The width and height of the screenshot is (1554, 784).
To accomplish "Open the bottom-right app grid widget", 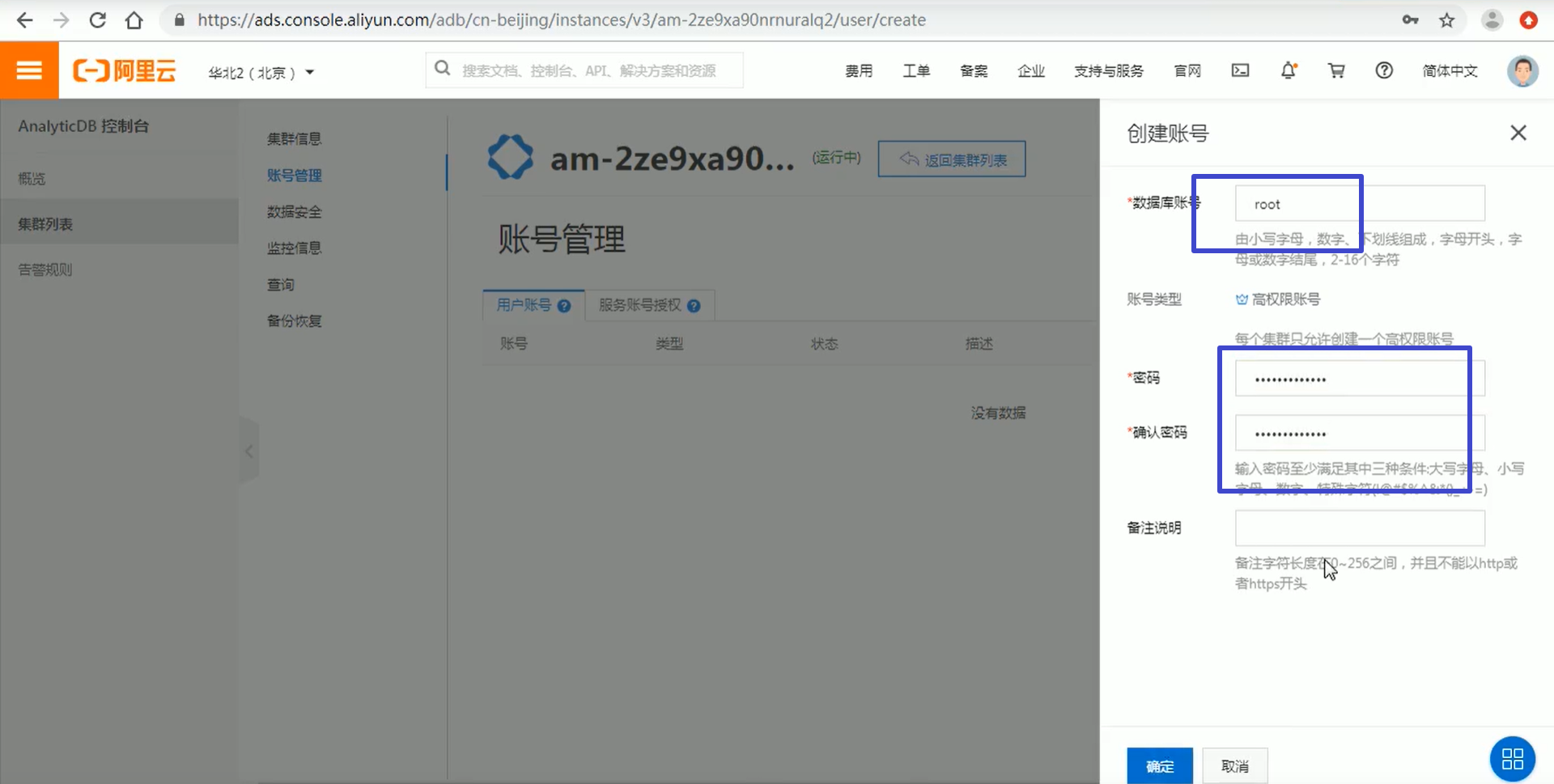I will pos(1512,759).
